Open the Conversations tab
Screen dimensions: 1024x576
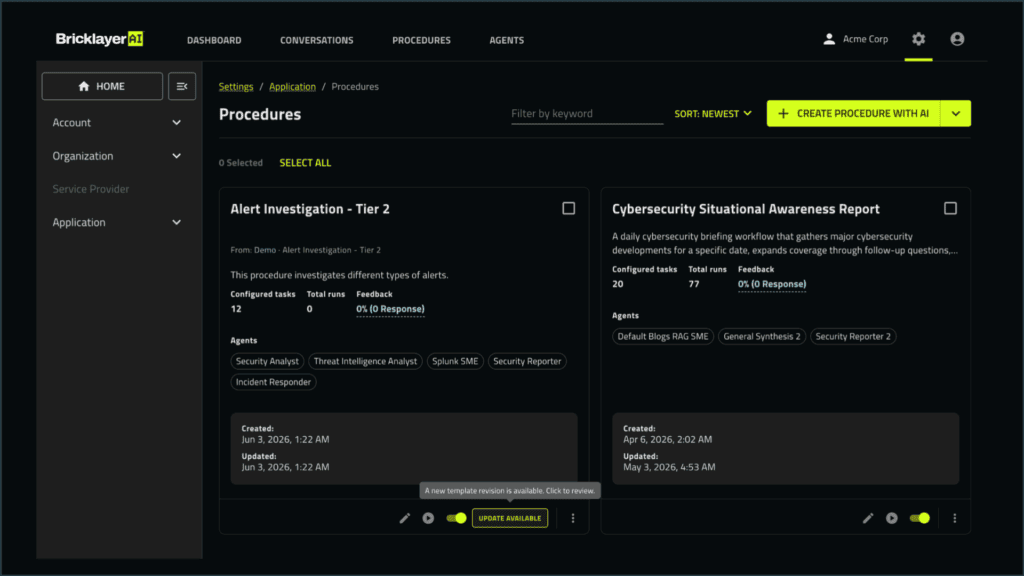317,40
